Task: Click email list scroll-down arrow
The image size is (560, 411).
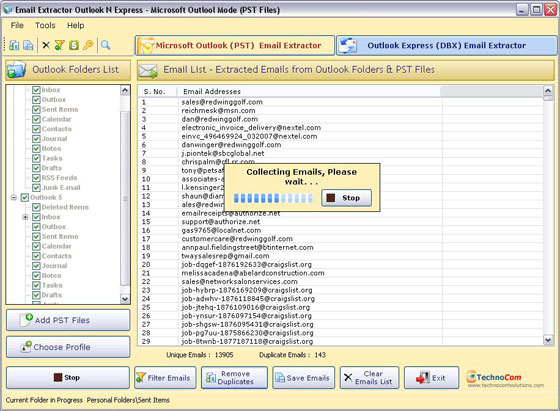Action: pos(548,340)
